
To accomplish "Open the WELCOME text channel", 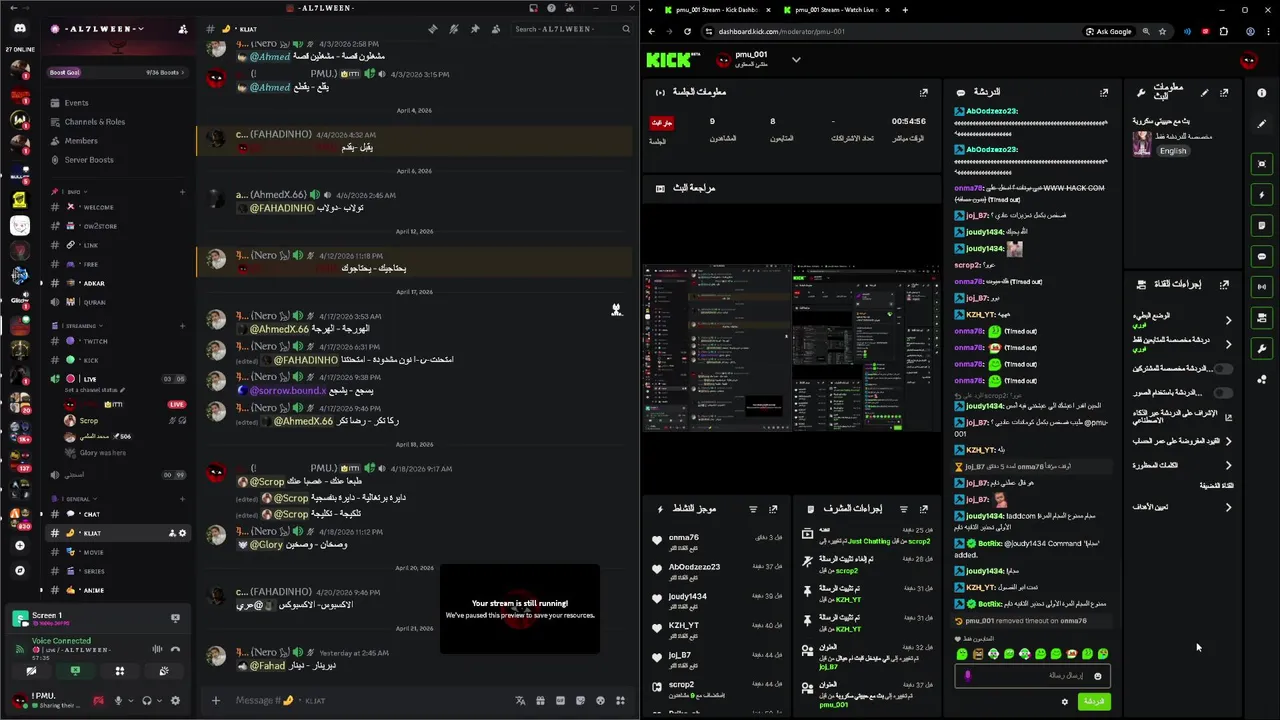I will [x=118, y=207].
